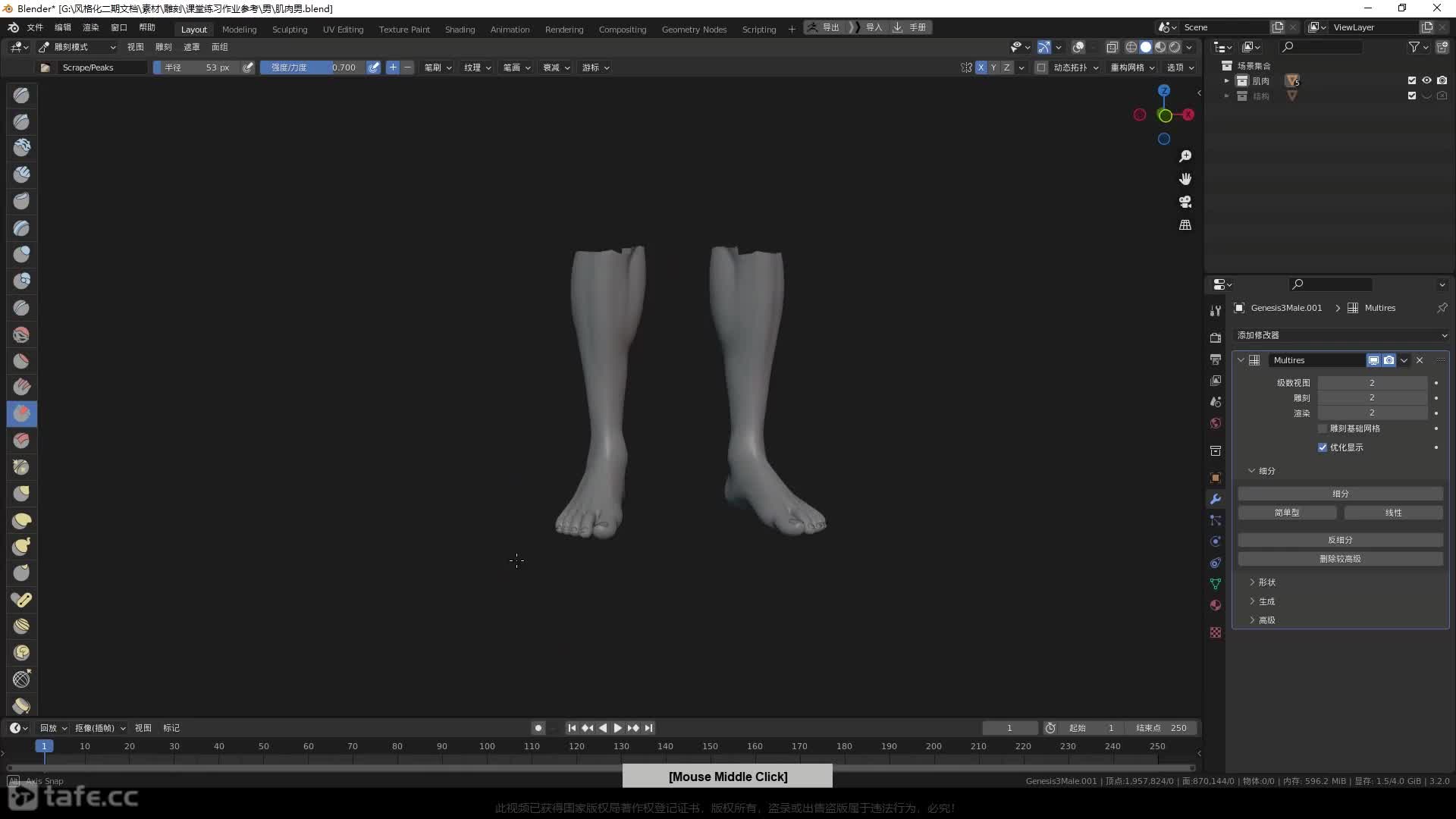
Task: Toggle Multires modifier render display
Action: point(1389,360)
